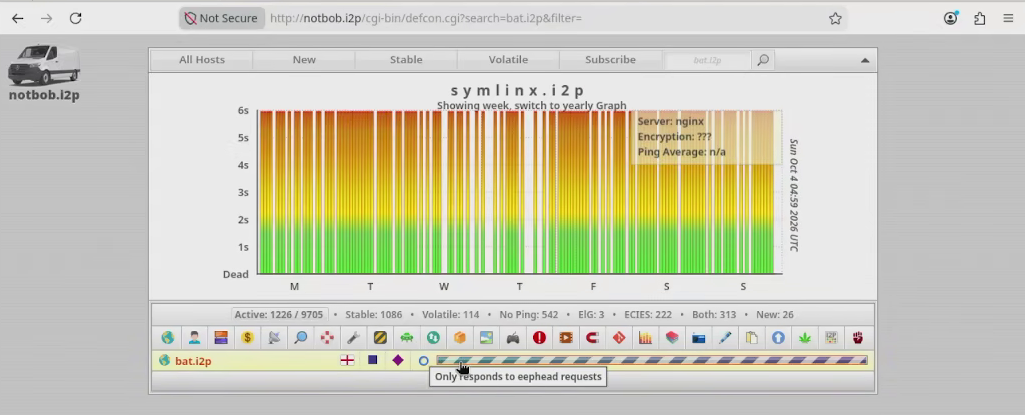Bookmark page with the star icon
The image size is (1025, 415).
(x=835, y=18)
